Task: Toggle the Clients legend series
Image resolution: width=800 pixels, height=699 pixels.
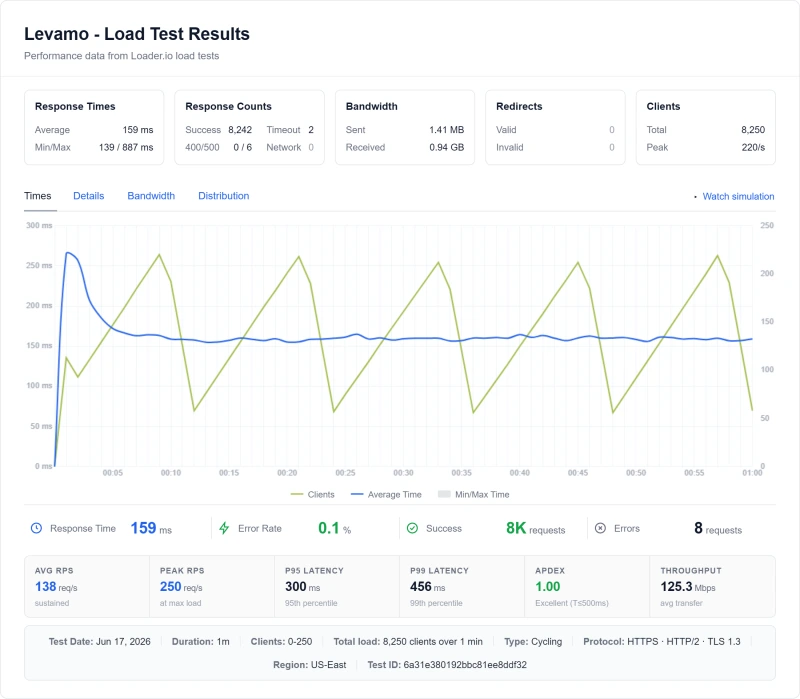Action: [x=312, y=494]
